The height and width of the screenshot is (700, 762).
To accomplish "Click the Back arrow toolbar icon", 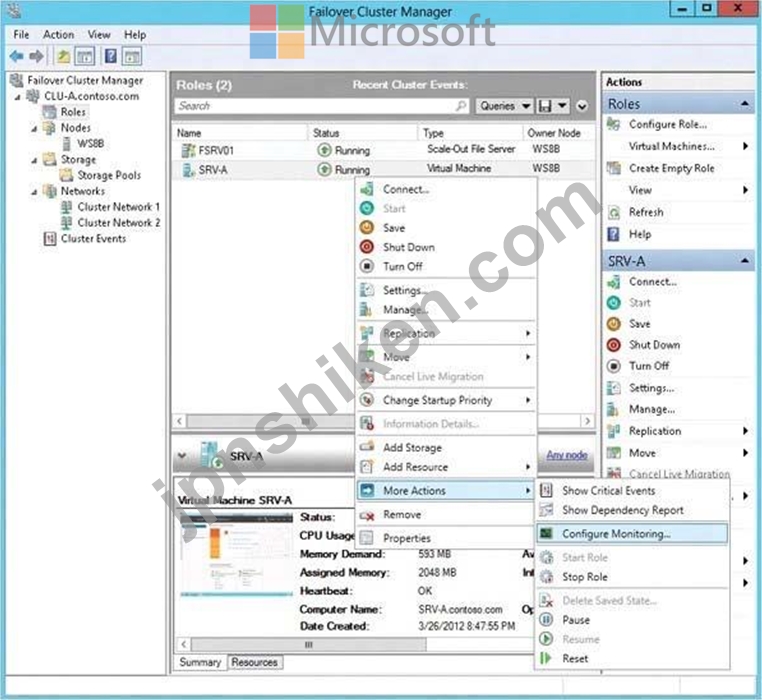I will pos(17,56).
